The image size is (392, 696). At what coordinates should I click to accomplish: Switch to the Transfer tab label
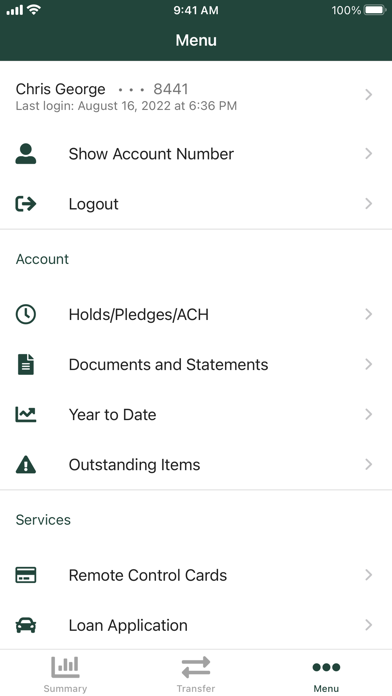pos(196,688)
